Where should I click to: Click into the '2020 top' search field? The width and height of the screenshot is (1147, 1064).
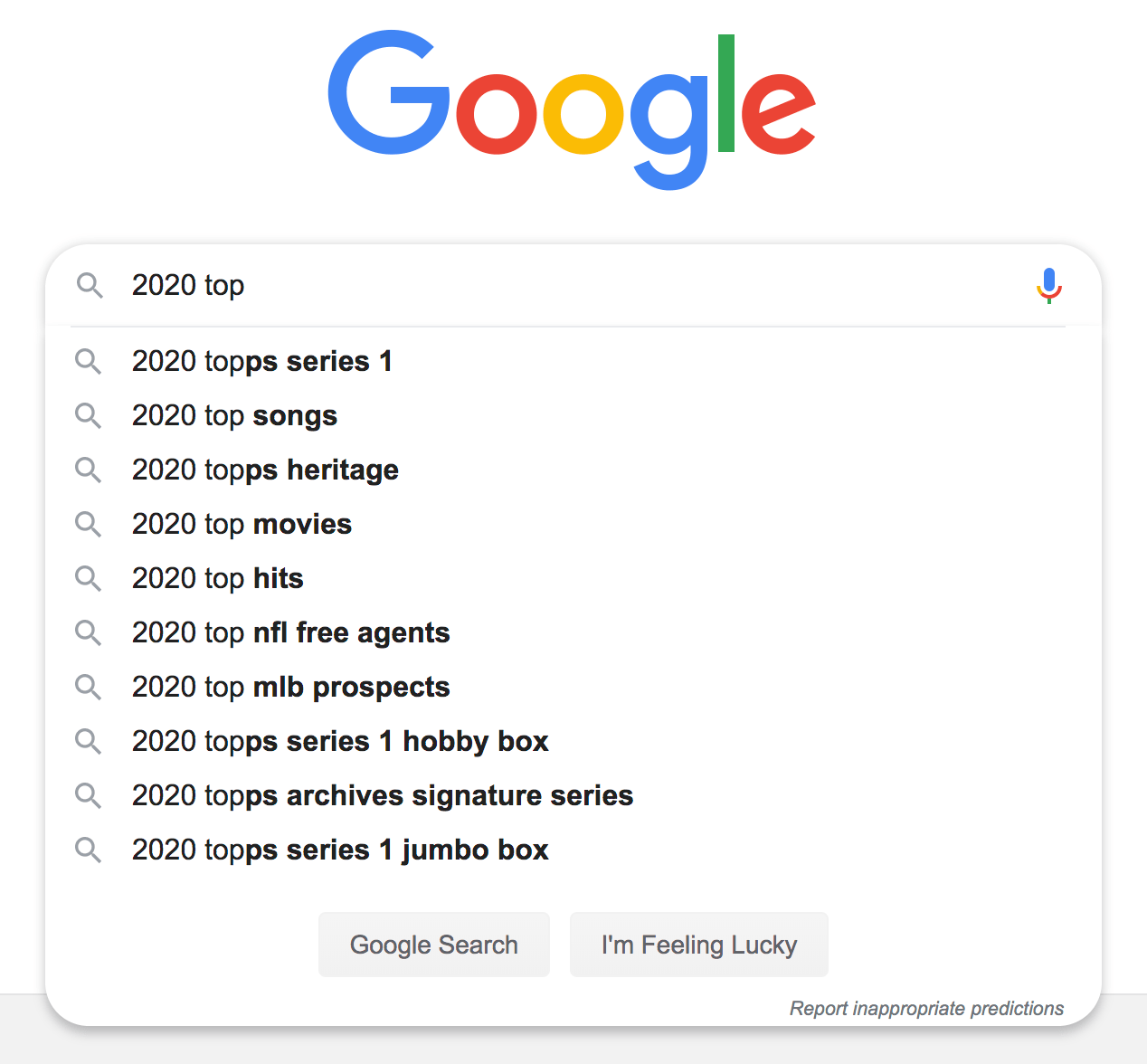tap(570, 285)
